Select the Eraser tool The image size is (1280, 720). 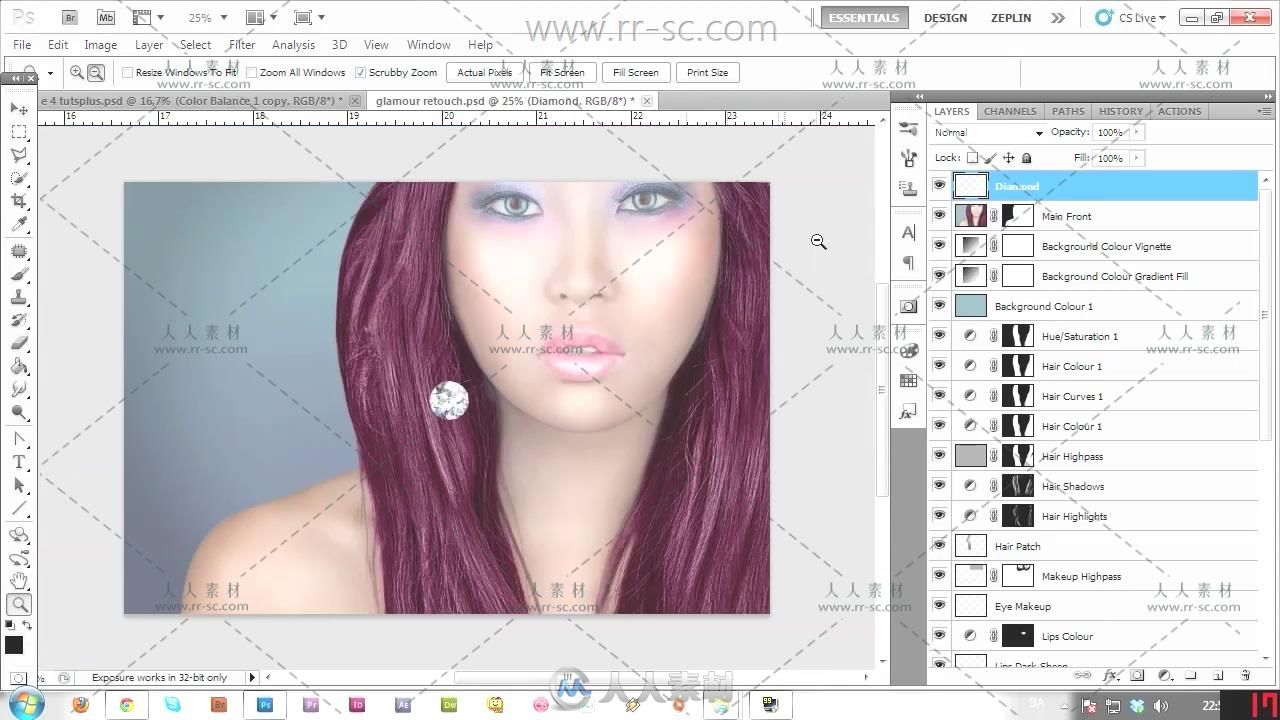click(19, 344)
